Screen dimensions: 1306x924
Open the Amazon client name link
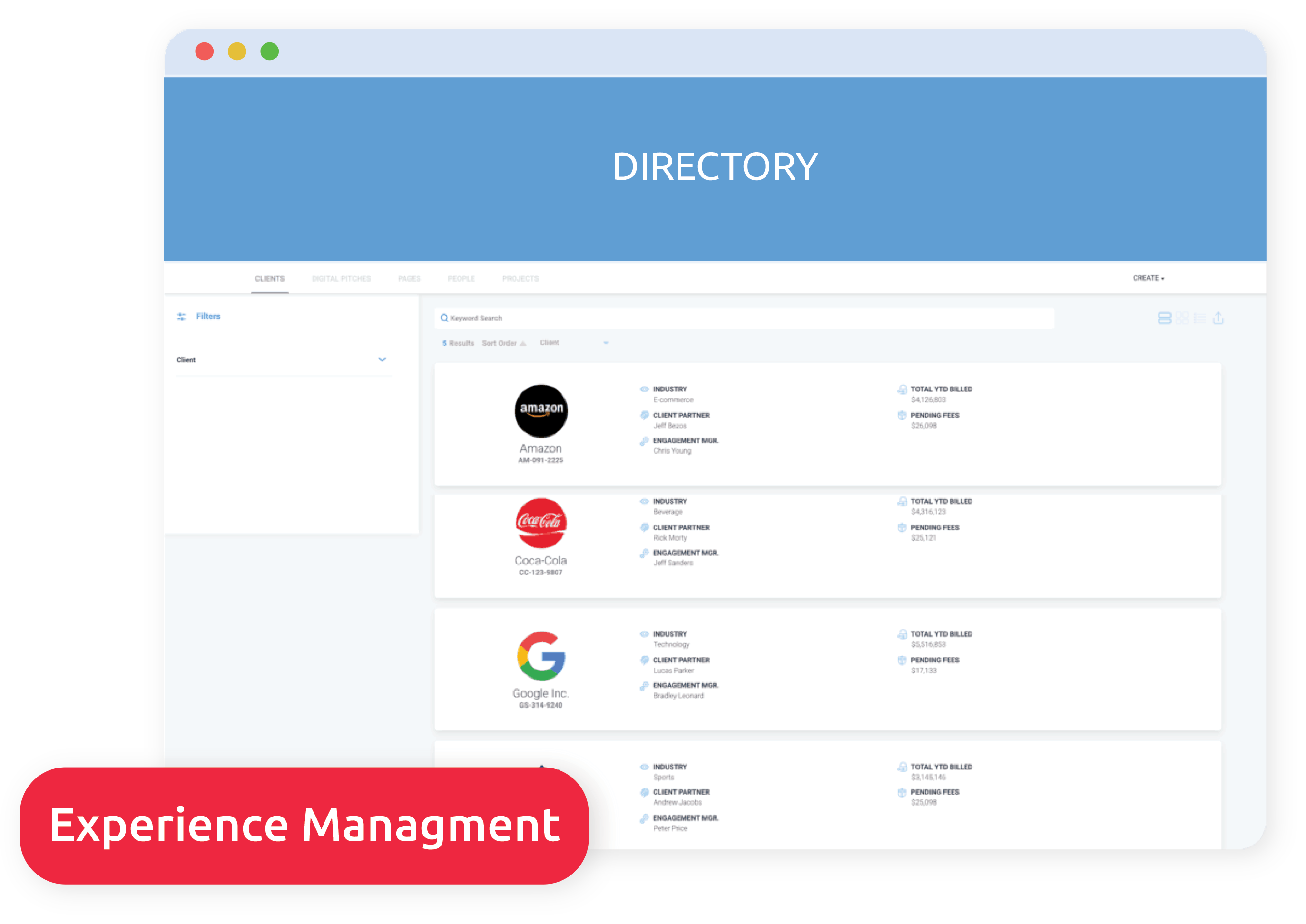pyautogui.click(x=540, y=448)
